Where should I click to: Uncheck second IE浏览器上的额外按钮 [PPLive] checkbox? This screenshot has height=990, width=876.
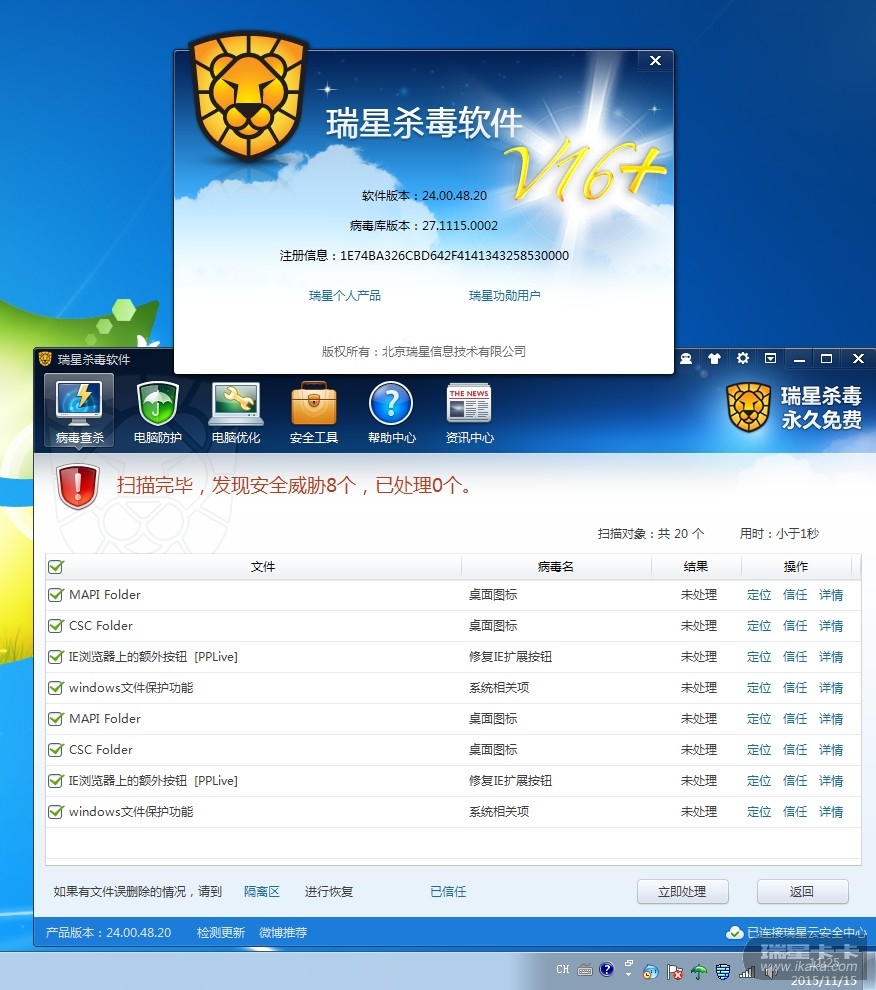click(x=56, y=780)
